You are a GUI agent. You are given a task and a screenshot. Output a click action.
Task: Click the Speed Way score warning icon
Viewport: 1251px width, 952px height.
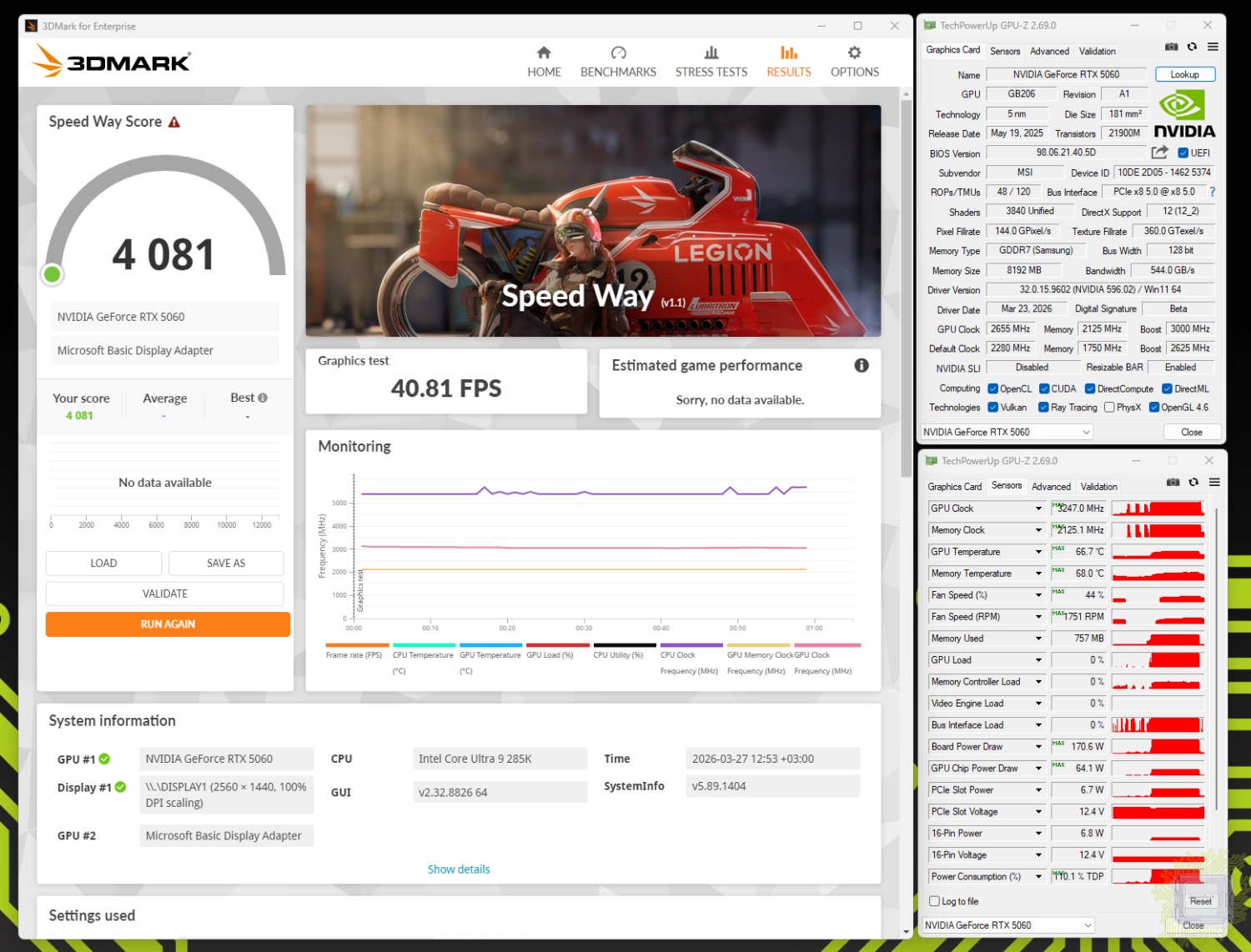pos(174,123)
